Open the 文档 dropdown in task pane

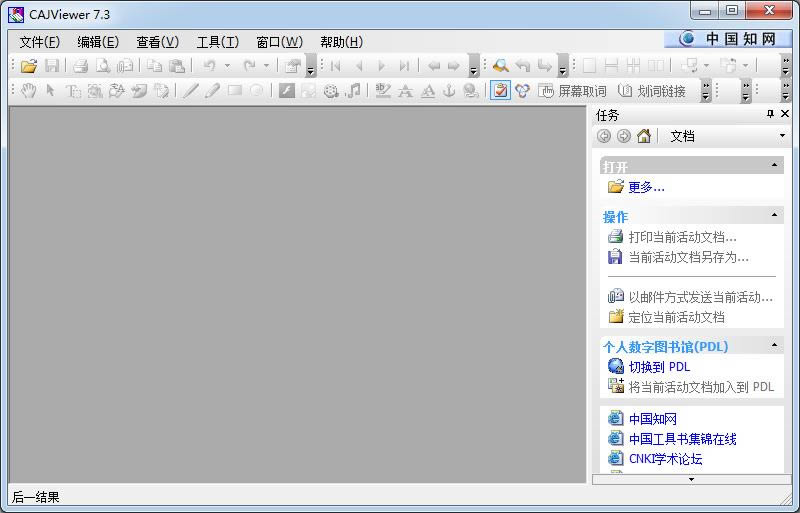782,136
